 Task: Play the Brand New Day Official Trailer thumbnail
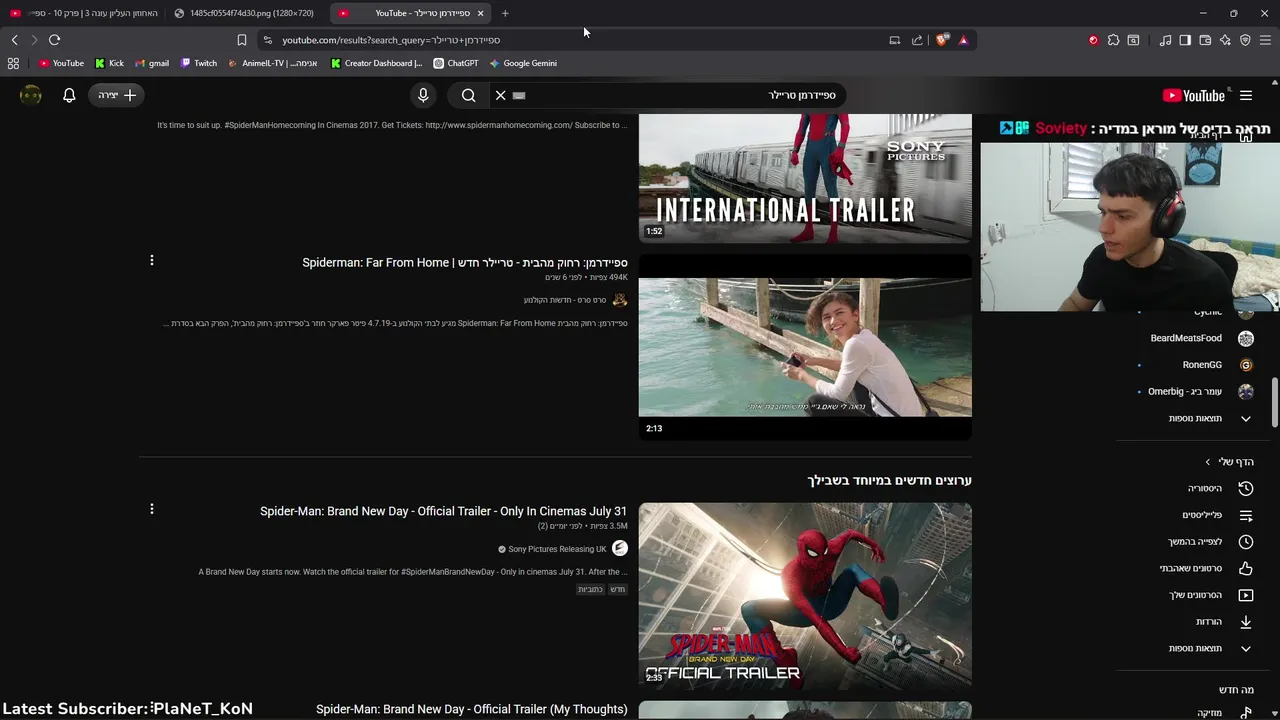coord(805,596)
